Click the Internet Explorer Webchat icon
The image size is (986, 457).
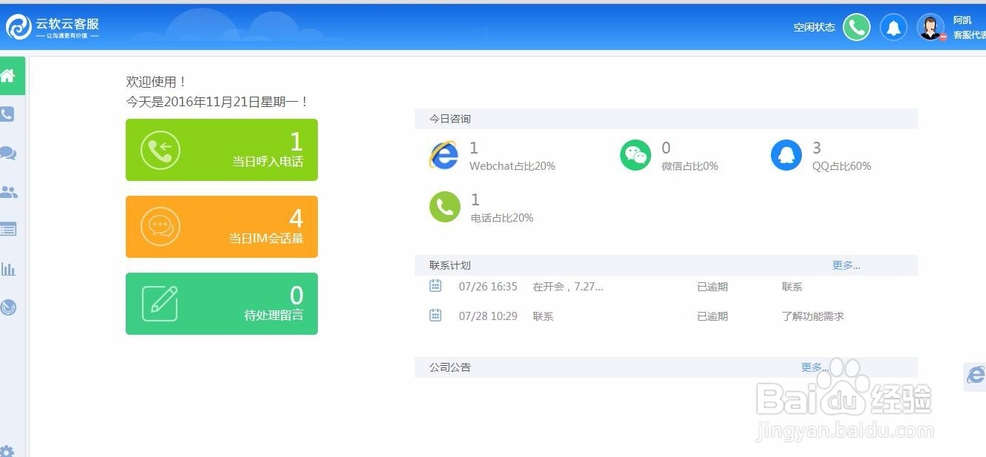click(x=444, y=155)
